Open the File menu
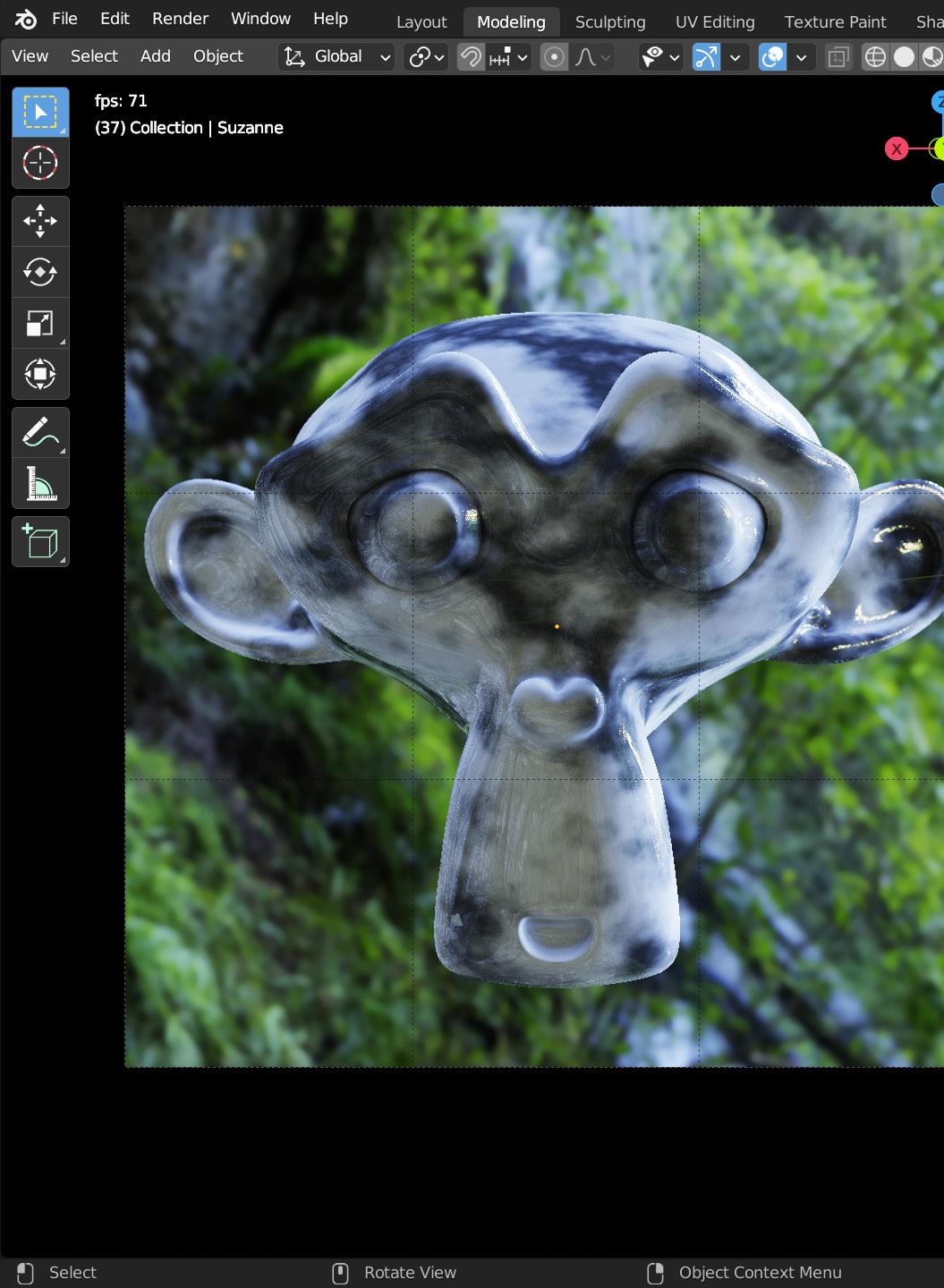 click(x=64, y=19)
